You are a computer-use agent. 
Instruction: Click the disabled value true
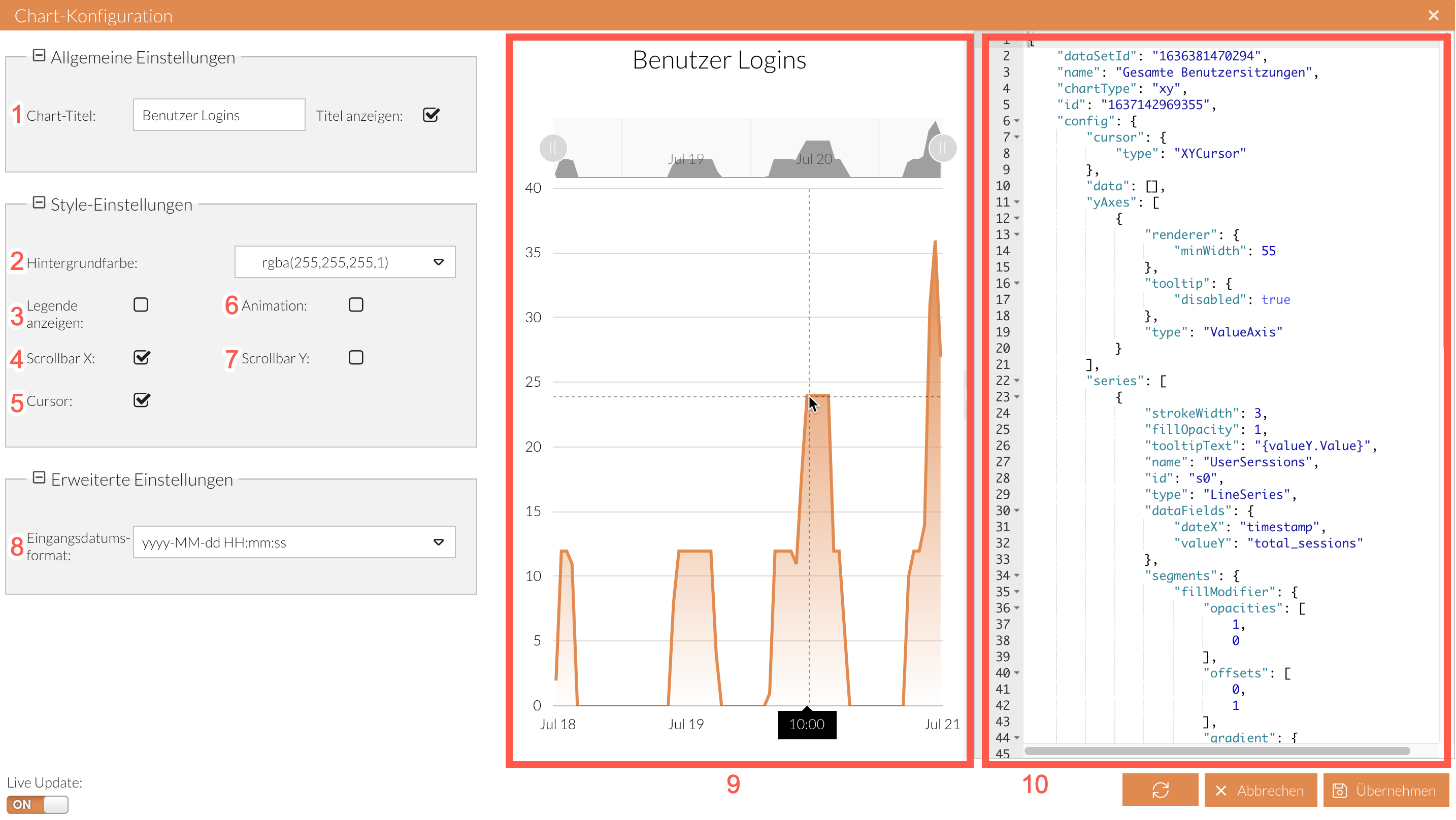click(1276, 300)
